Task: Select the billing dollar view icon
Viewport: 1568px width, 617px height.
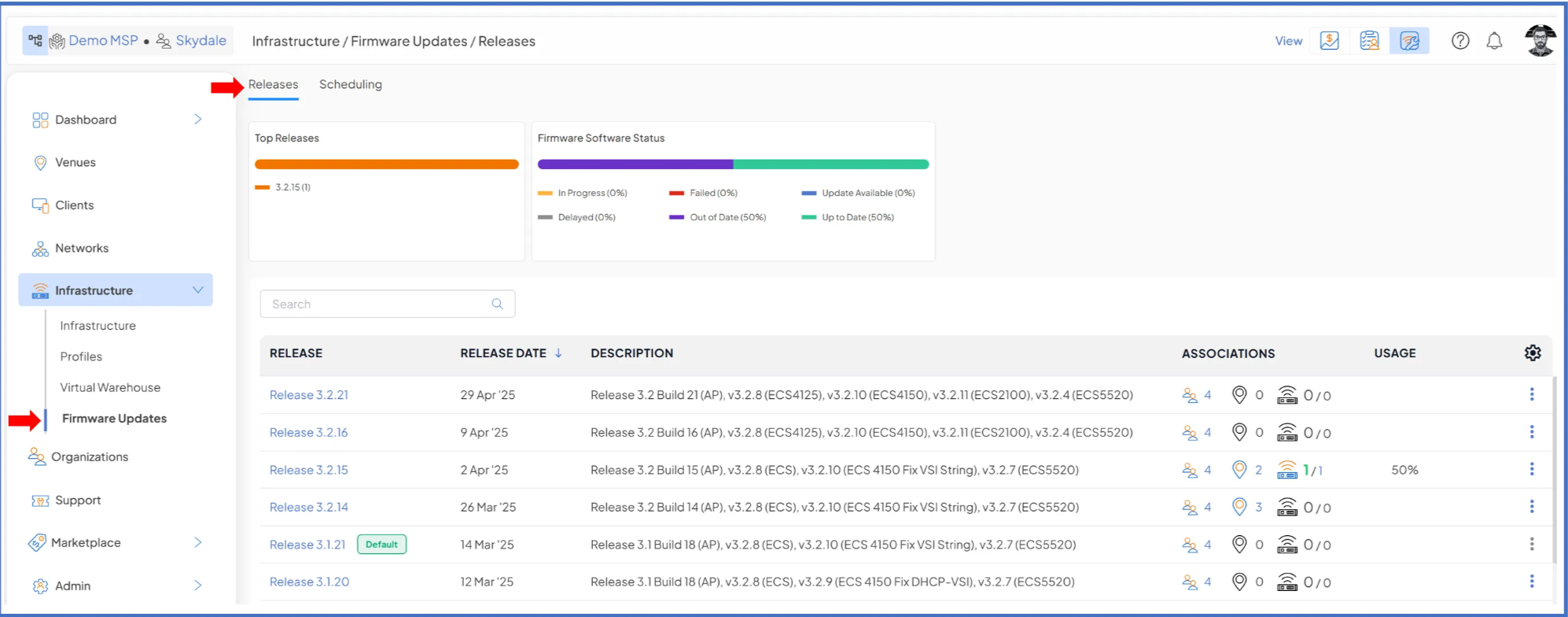Action: point(1330,41)
